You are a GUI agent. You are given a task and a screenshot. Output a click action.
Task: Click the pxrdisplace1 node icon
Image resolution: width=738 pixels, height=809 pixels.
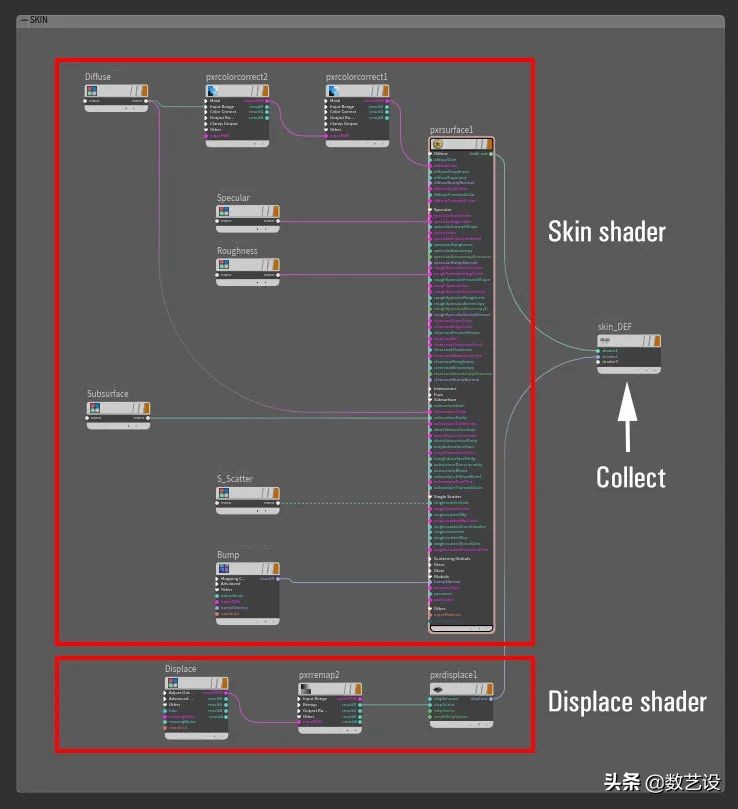coord(437,689)
